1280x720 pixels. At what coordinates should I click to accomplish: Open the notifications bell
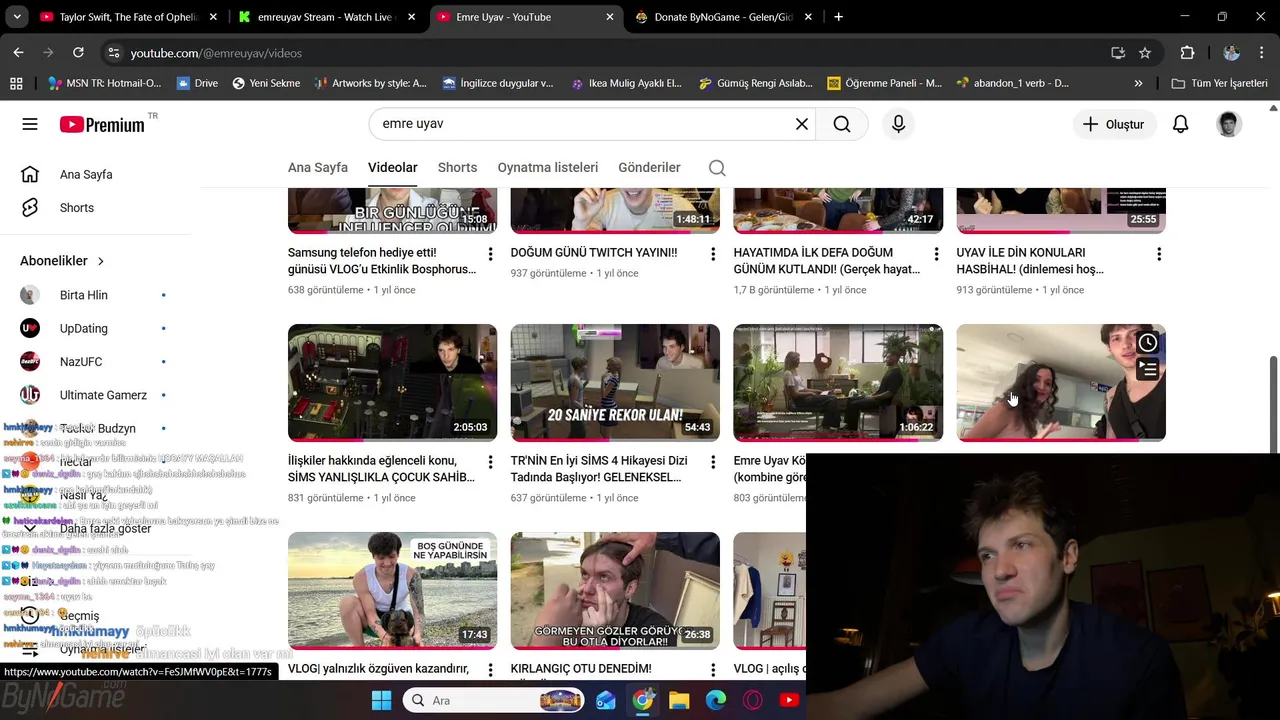tap(1181, 124)
